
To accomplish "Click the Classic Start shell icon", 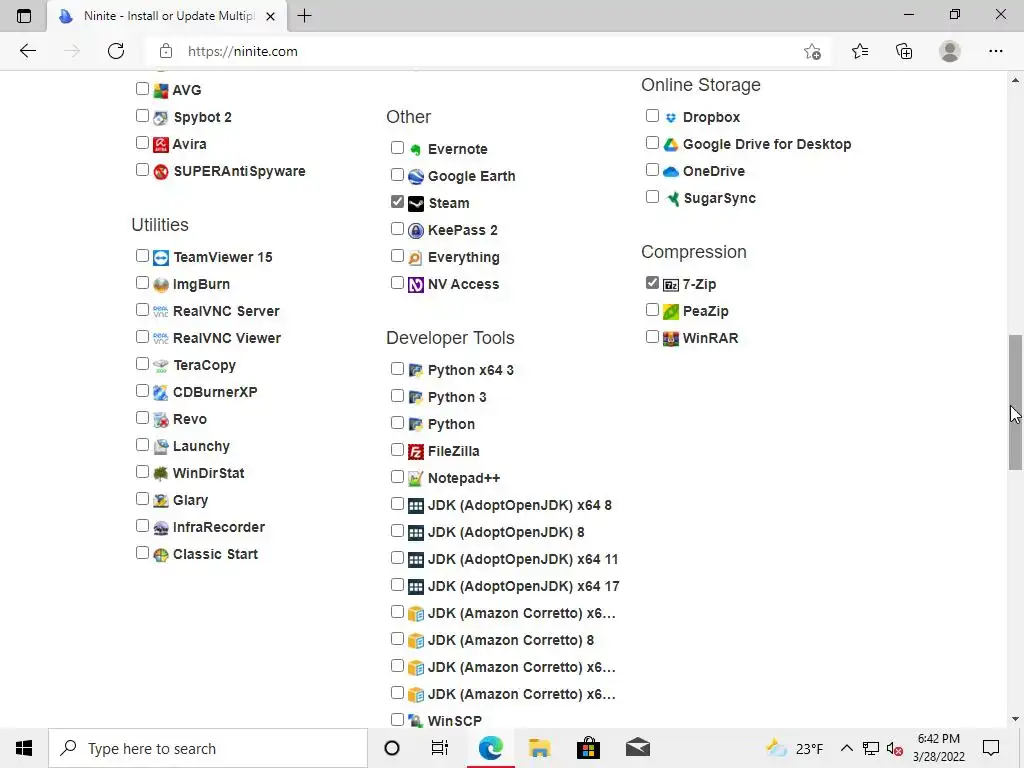I will point(161,554).
